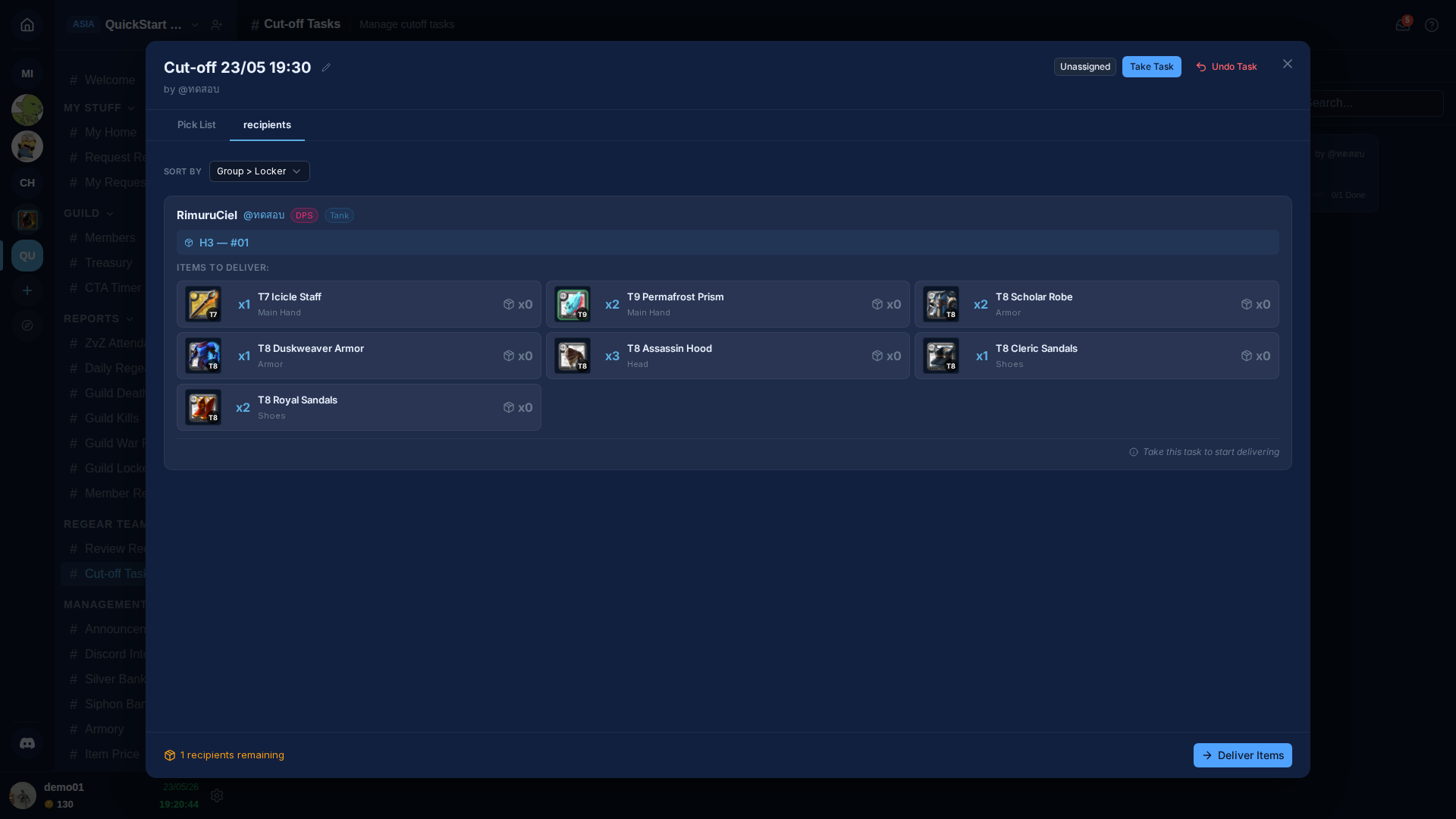Select the QU server icon
Viewport: 1456px width, 819px height.
(x=27, y=256)
